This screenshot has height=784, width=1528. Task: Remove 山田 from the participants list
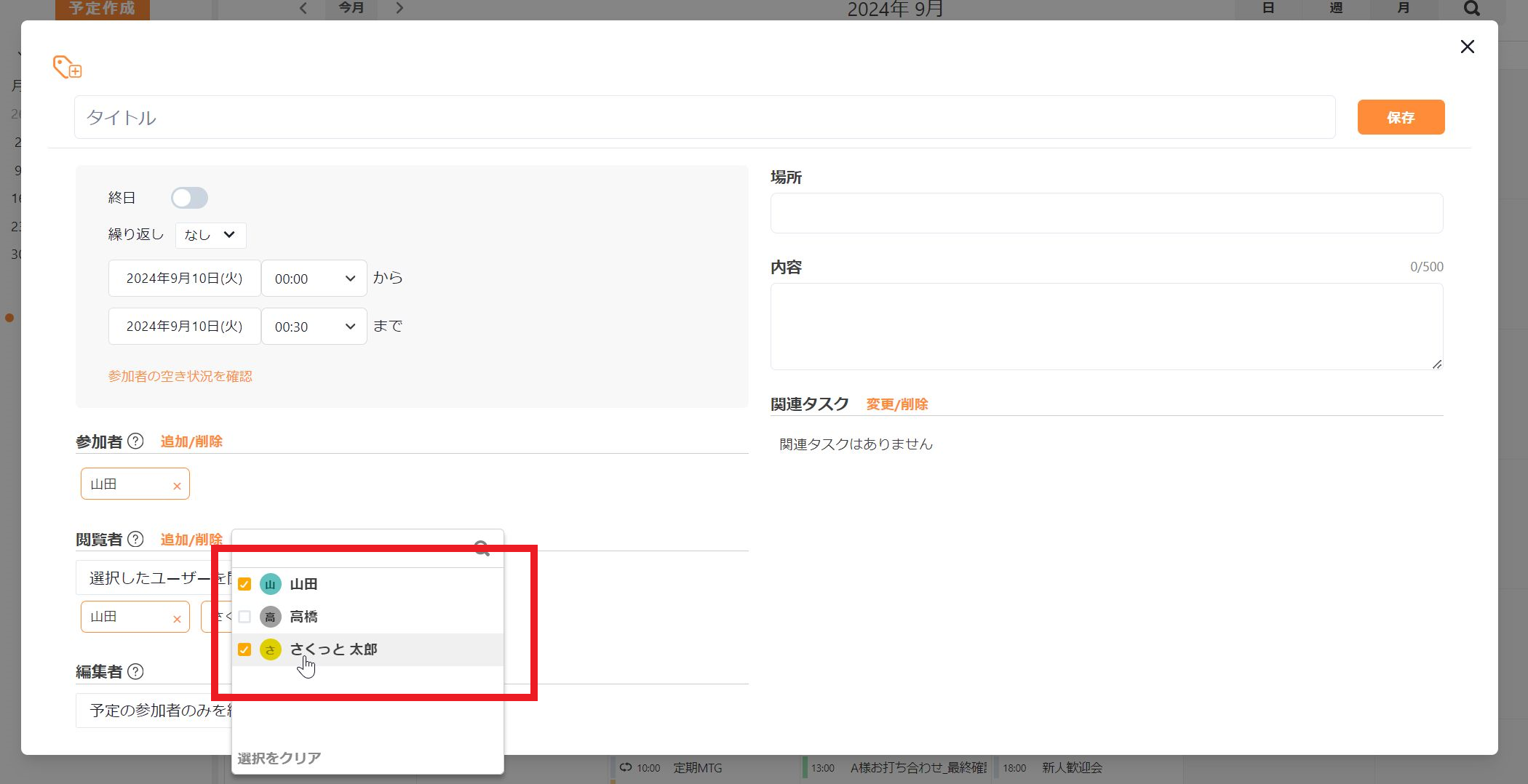pyautogui.click(x=177, y=486)
